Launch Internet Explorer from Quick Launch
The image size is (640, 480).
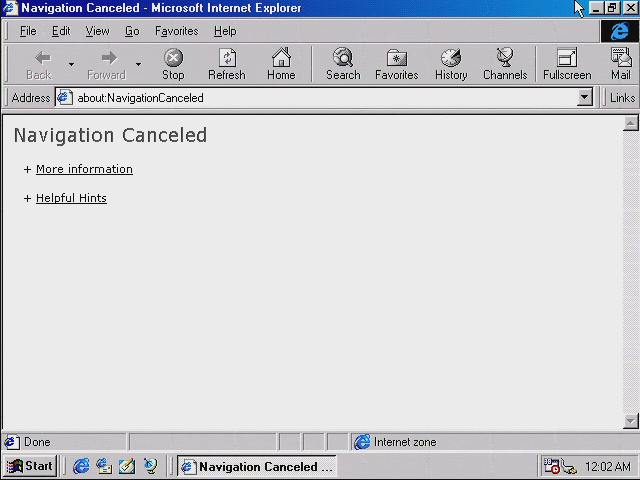[81, 466]
